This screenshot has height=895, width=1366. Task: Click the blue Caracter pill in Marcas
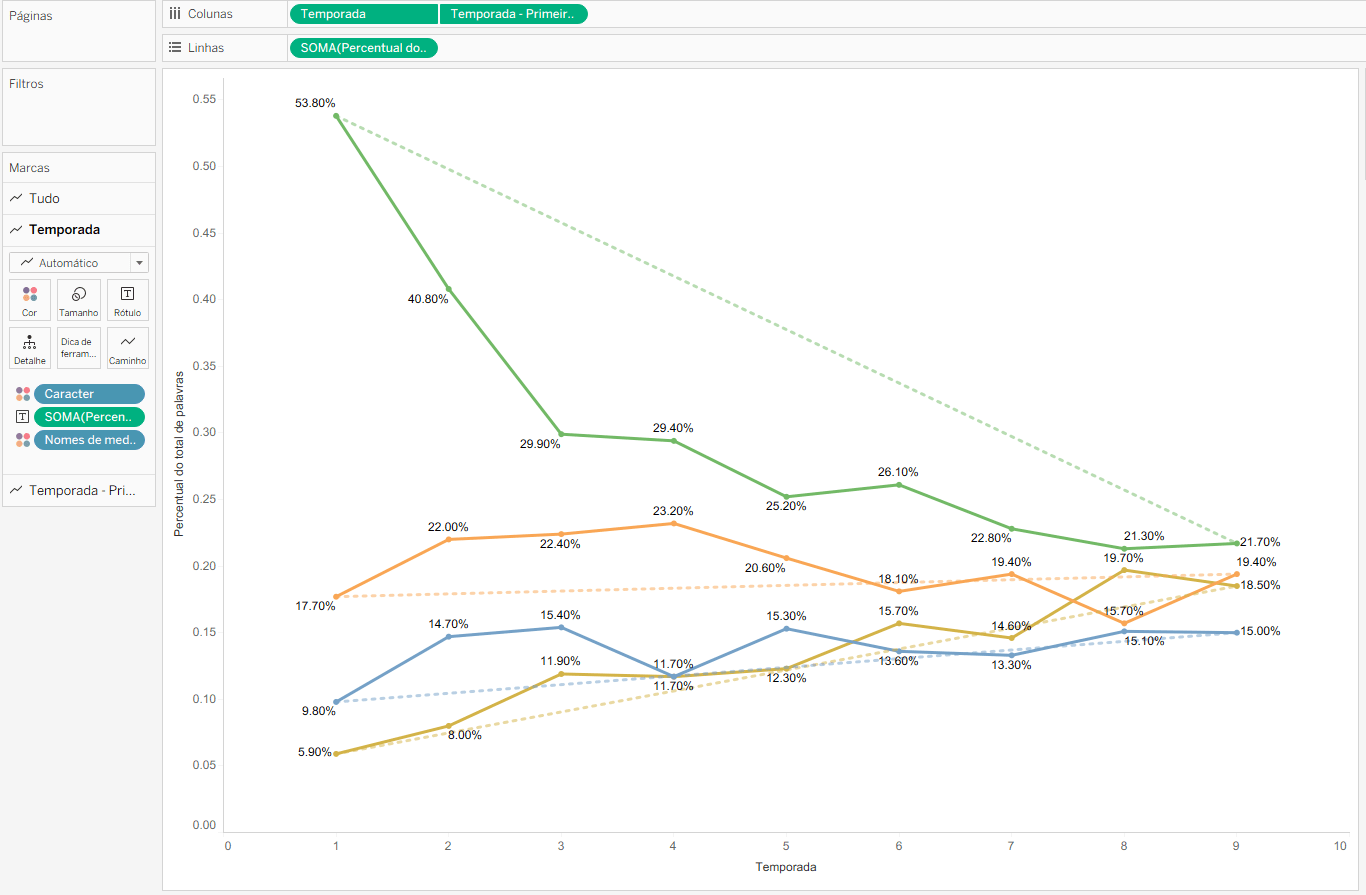(89, 394)
